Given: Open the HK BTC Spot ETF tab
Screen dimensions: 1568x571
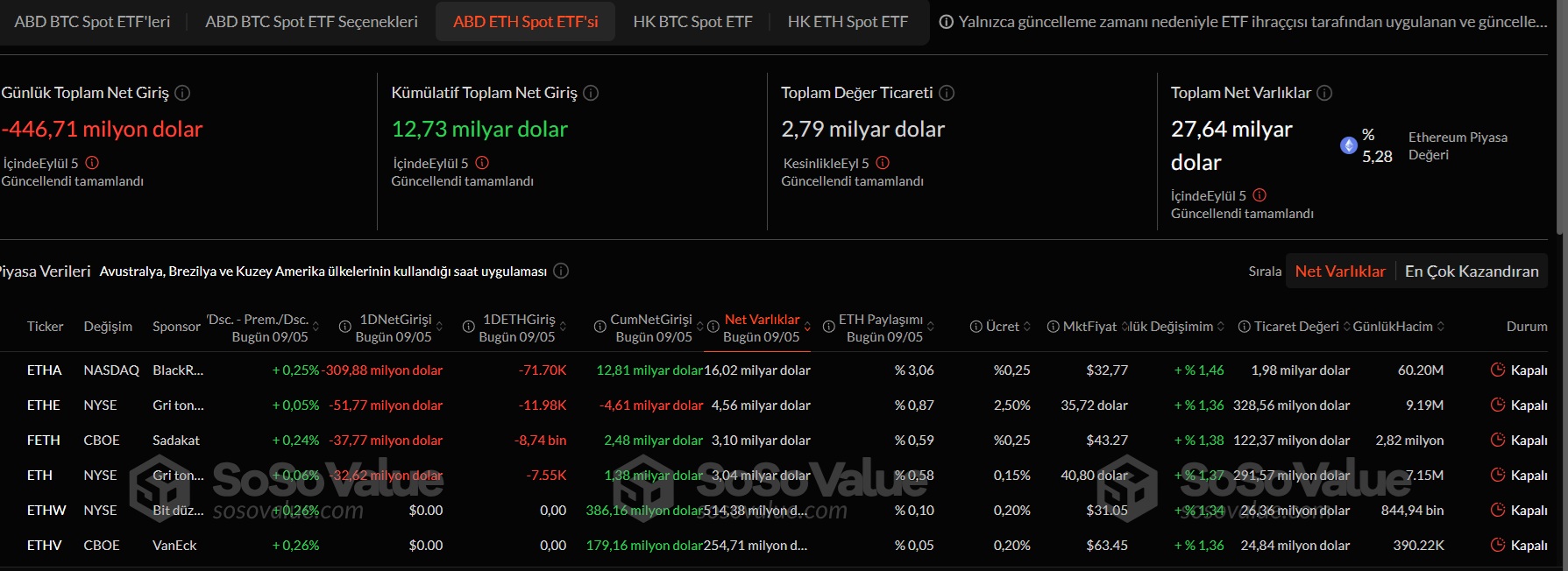Looking at the screenshot, I should pyautogui.click(x=692, y=22).
